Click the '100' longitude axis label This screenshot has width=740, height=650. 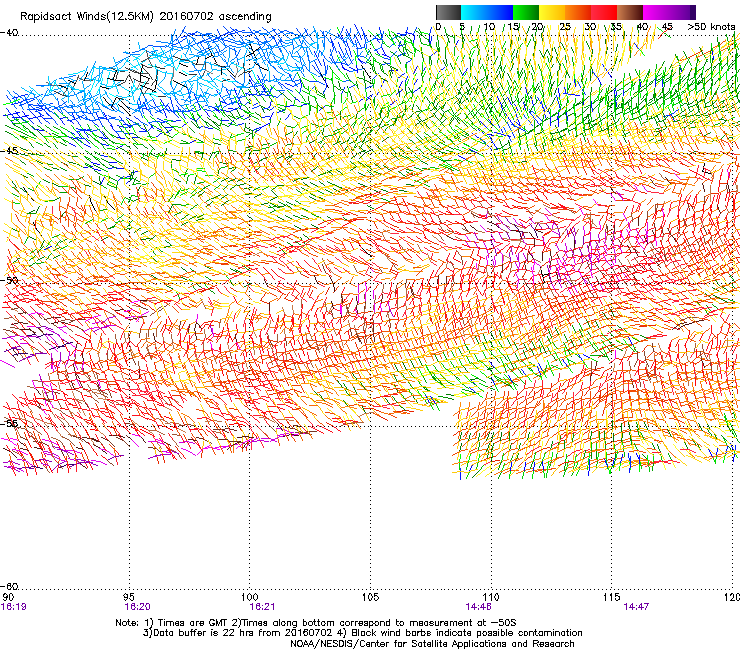click(249, 597)
